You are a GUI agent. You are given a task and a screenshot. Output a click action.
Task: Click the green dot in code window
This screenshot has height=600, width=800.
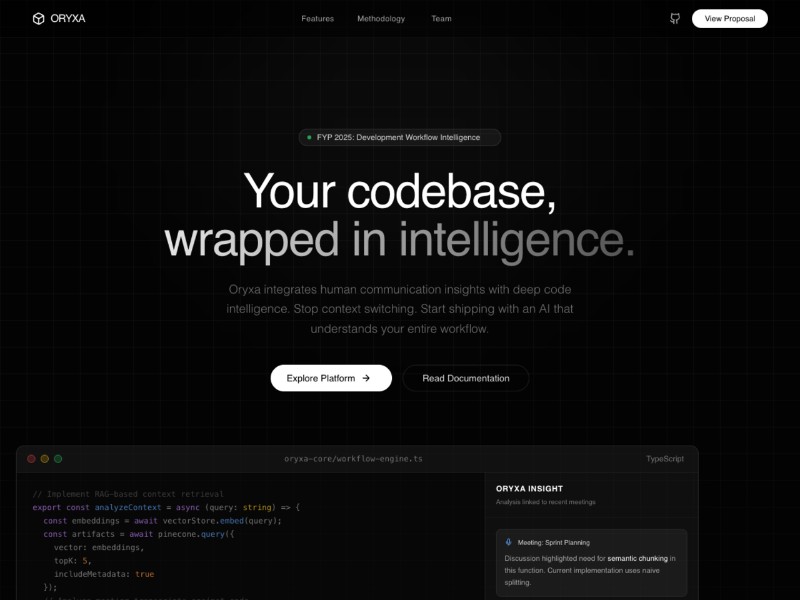[x=58, y=459]
